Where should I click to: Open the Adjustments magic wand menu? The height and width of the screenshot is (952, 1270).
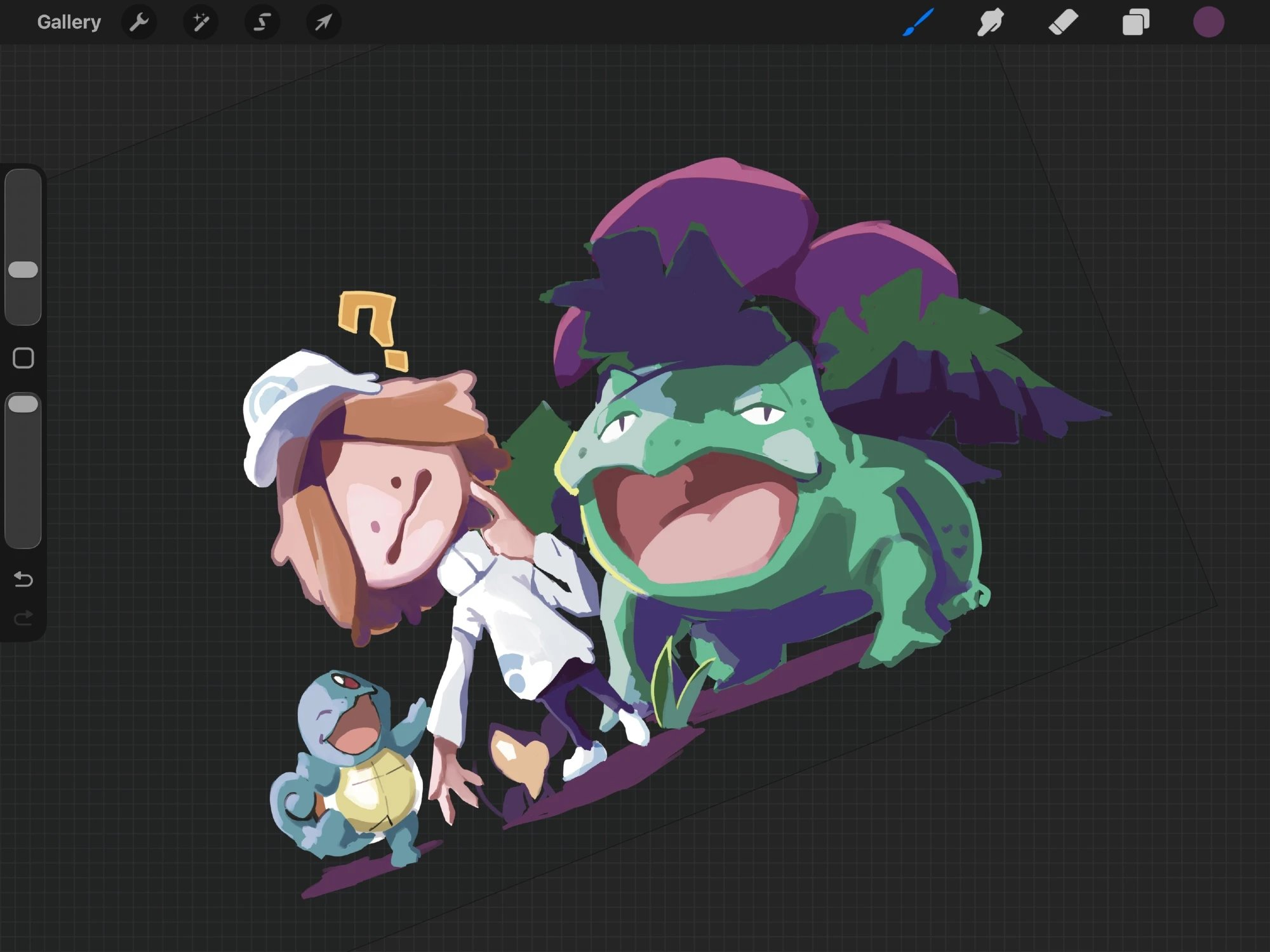(201, 22)
